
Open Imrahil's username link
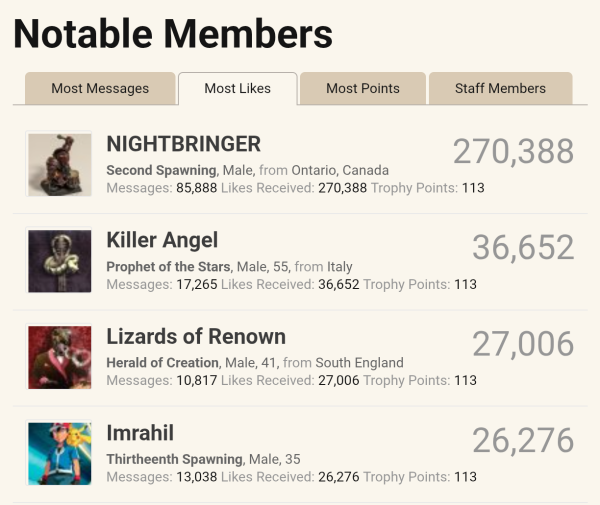click(x=140, y=432)
